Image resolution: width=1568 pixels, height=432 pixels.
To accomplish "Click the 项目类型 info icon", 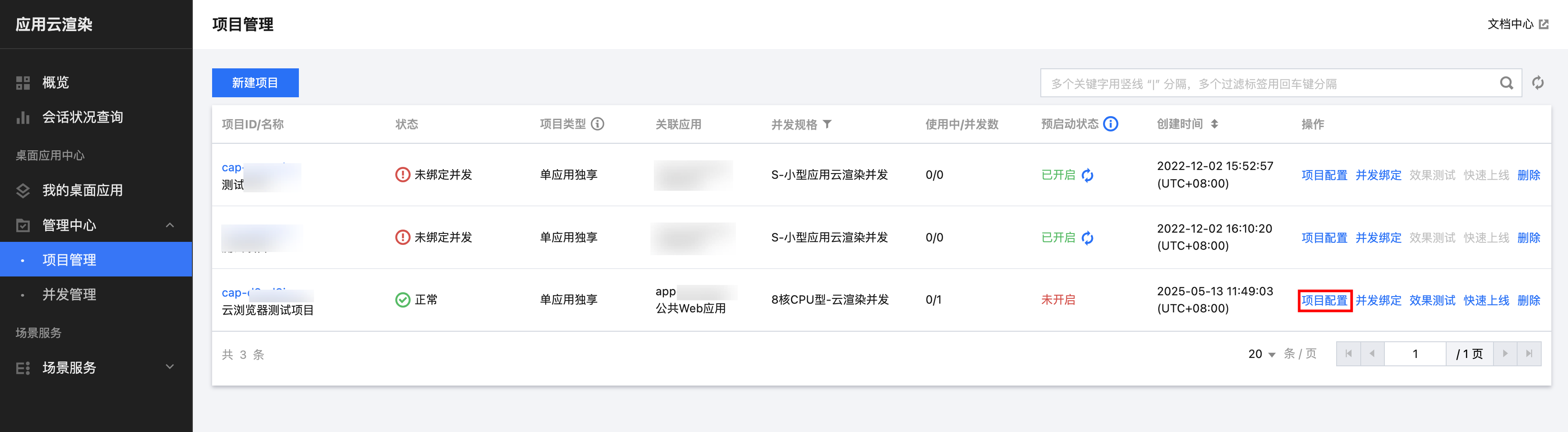I will (x=598, y=124).
